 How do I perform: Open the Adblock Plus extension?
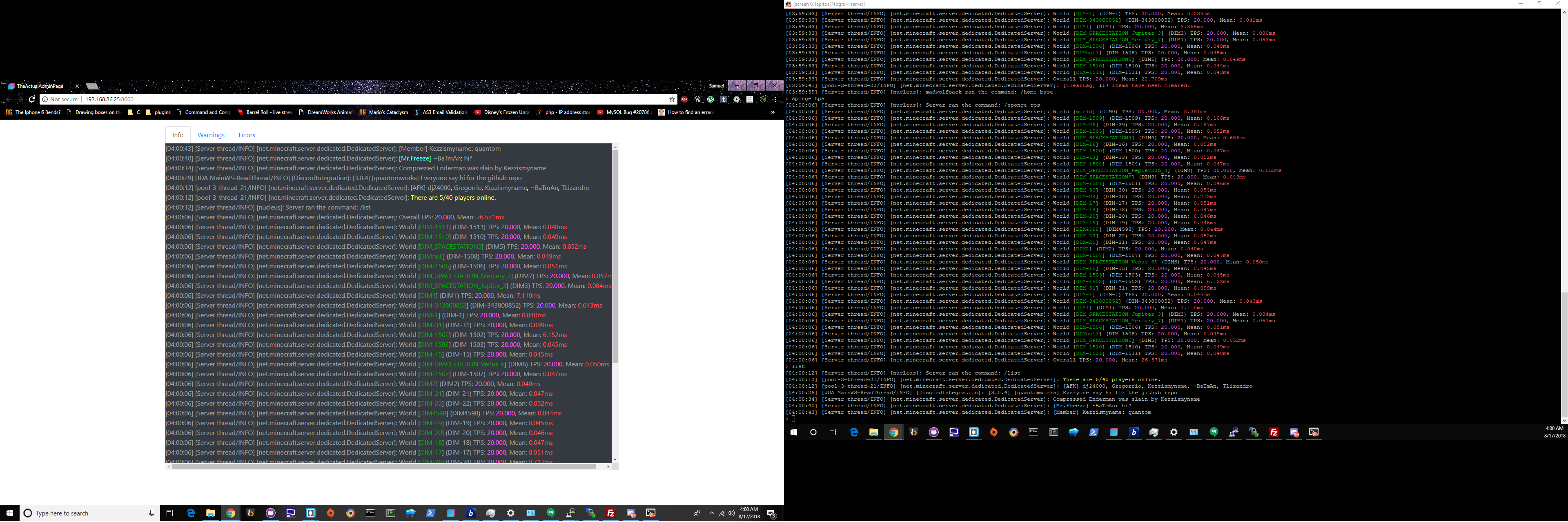pyautogui.click(x=685, y=99)
